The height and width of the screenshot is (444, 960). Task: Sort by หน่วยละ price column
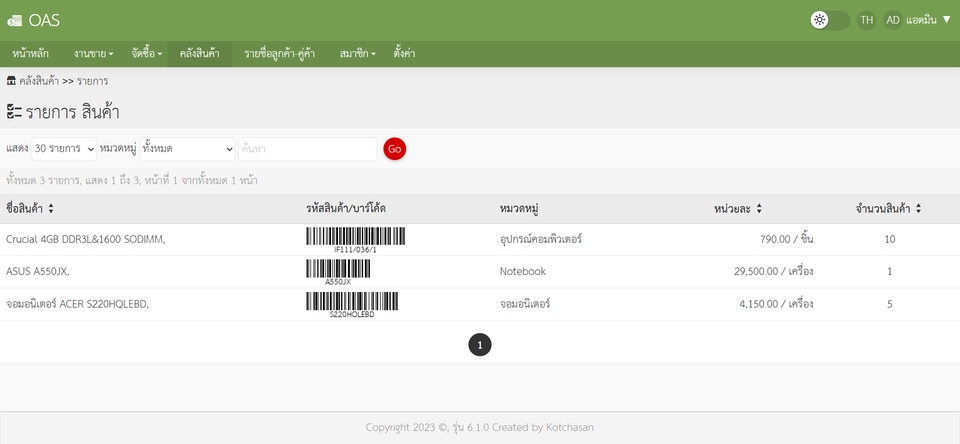point(759,209)
